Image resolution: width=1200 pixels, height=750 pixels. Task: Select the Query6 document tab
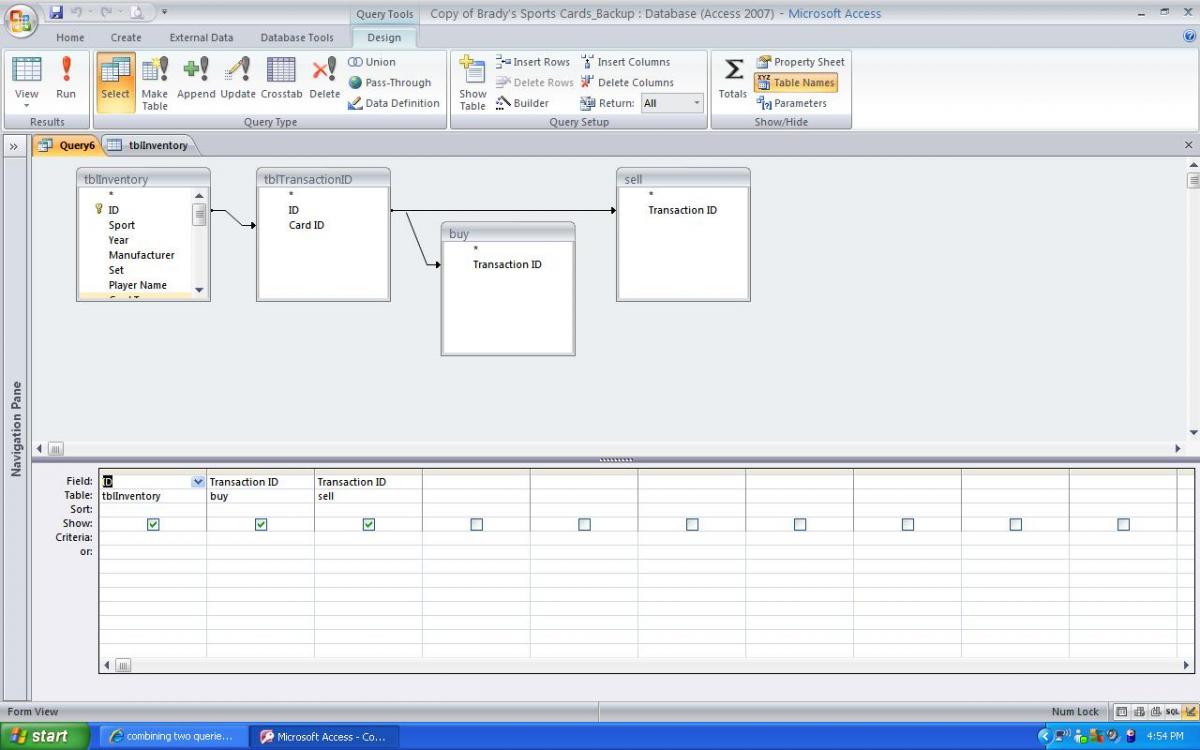pos(66,146)
